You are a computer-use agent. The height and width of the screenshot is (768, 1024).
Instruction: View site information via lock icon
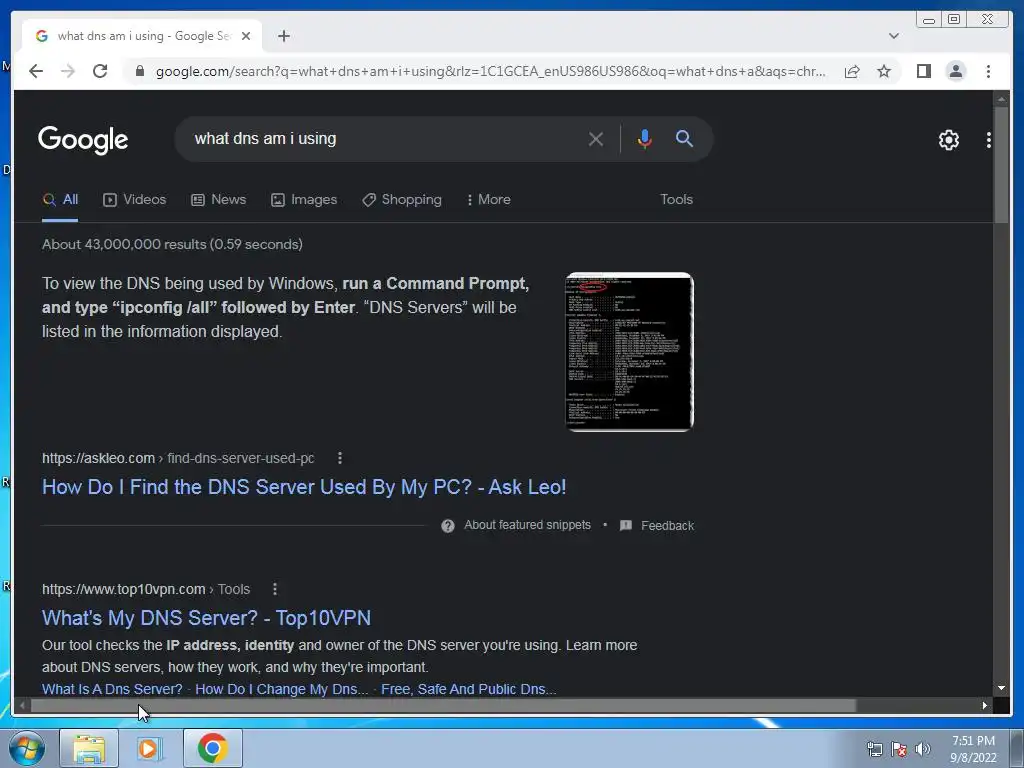140,71
